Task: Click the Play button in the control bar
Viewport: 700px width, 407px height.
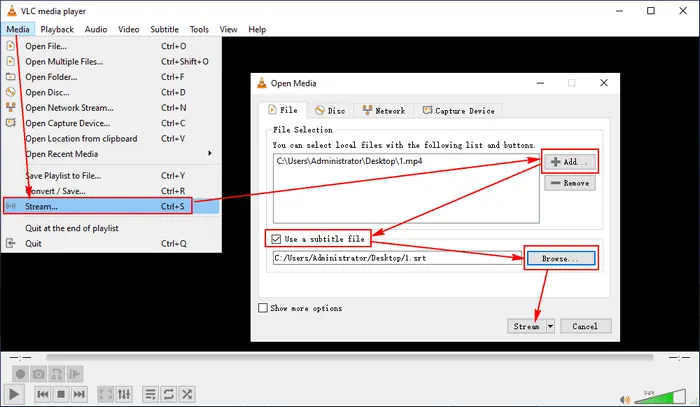Action: [14, 394]
